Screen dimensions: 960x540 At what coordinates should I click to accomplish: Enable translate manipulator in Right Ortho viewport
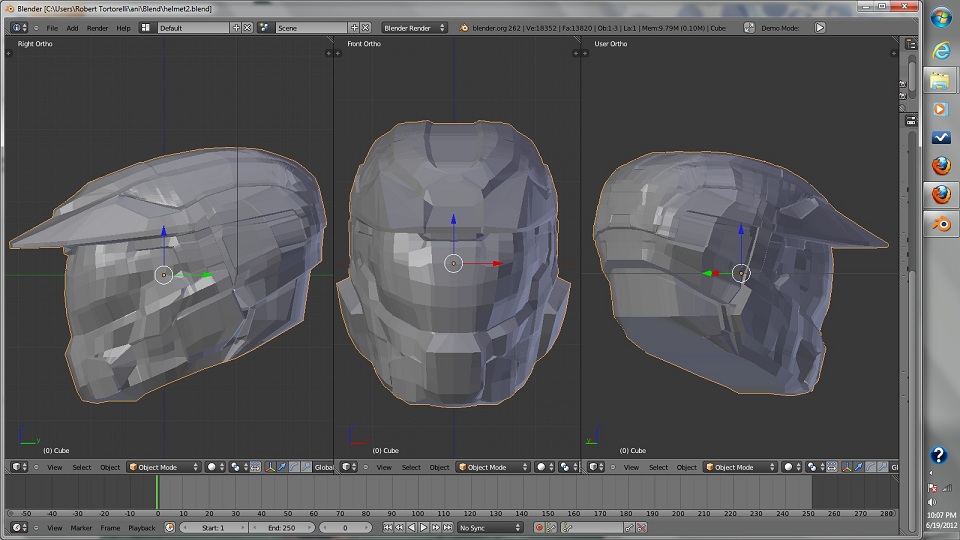coord(282,467)
